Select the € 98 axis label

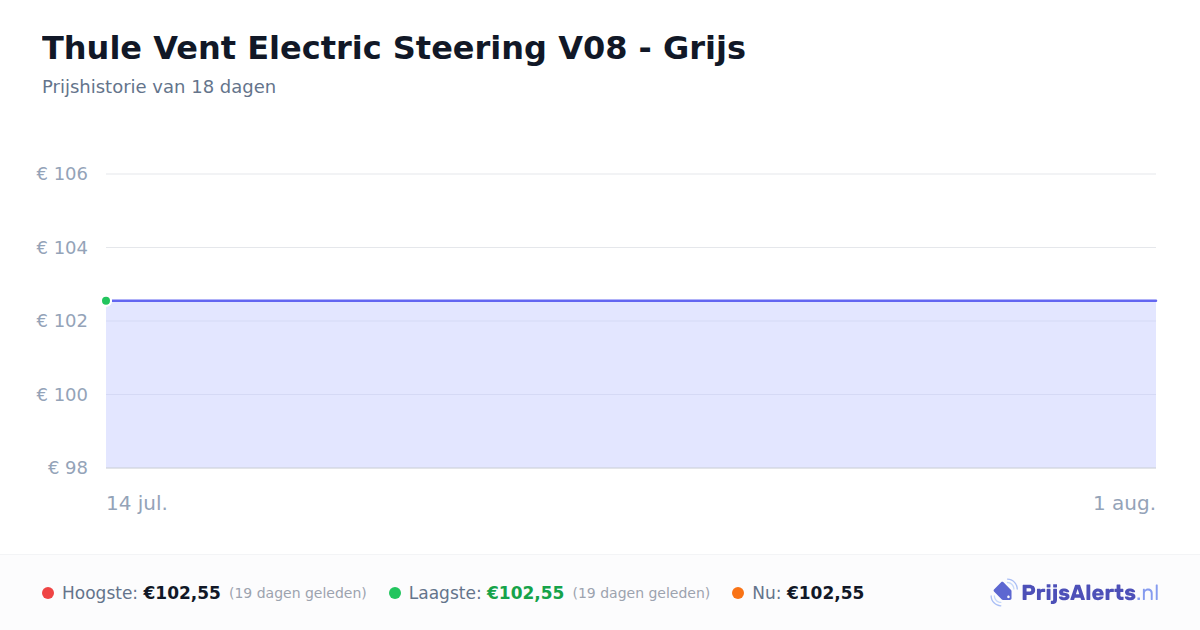tap(68, 468)
